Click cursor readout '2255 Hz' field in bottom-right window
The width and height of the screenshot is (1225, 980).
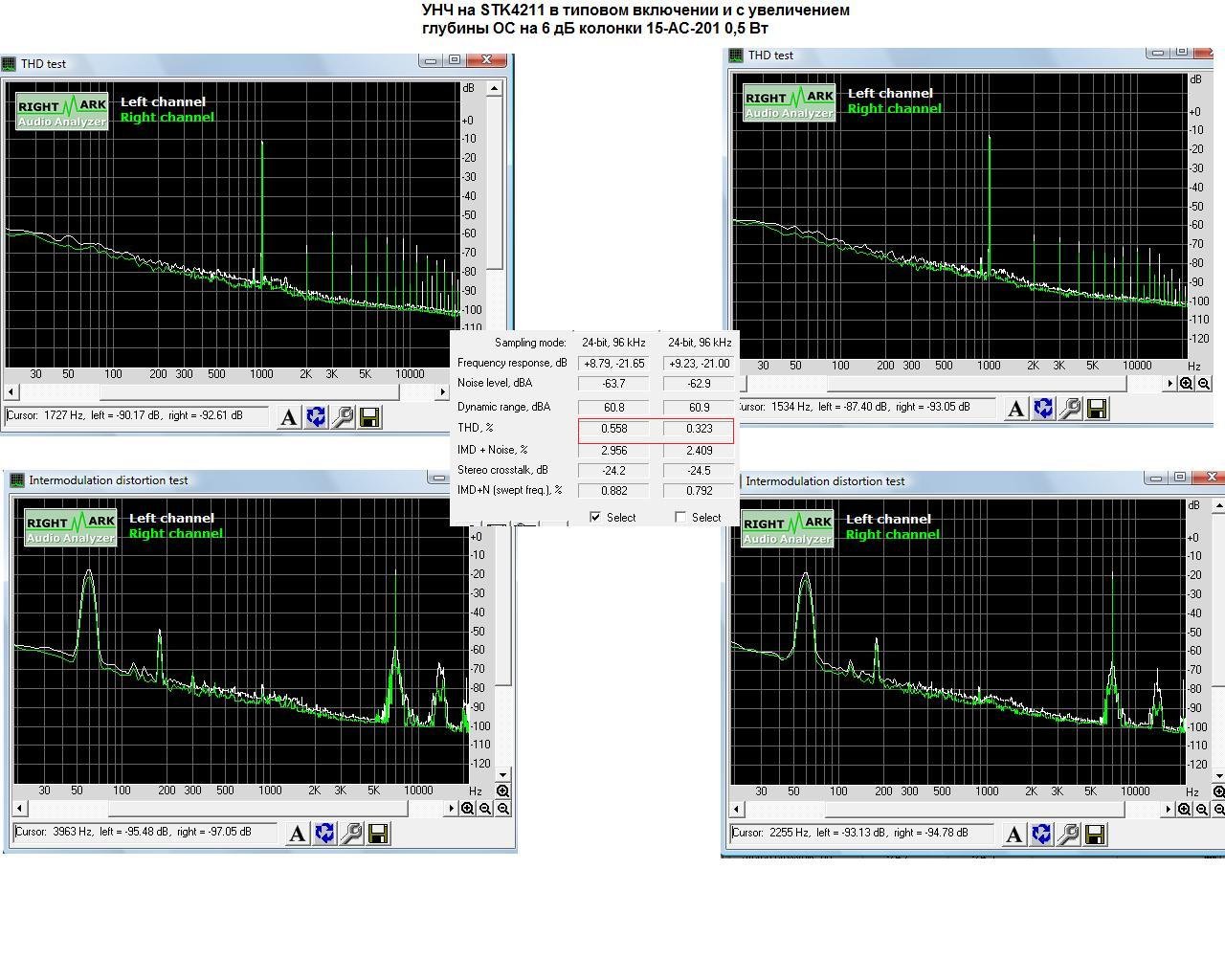[x=862, y=834]
